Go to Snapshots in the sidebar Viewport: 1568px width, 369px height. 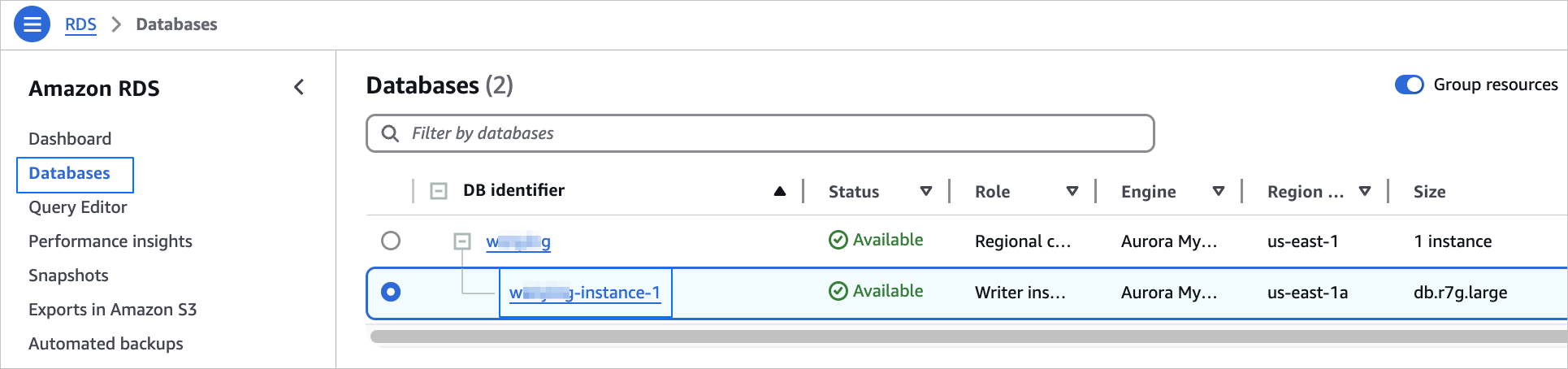pos(68,276)
